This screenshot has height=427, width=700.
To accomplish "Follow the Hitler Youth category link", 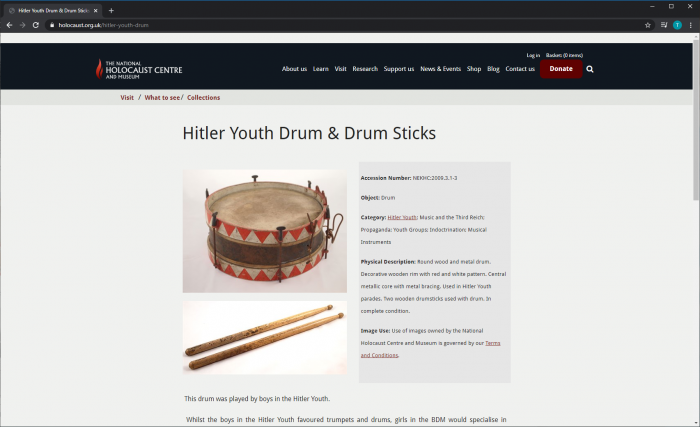I will click(x=402, y=218).
